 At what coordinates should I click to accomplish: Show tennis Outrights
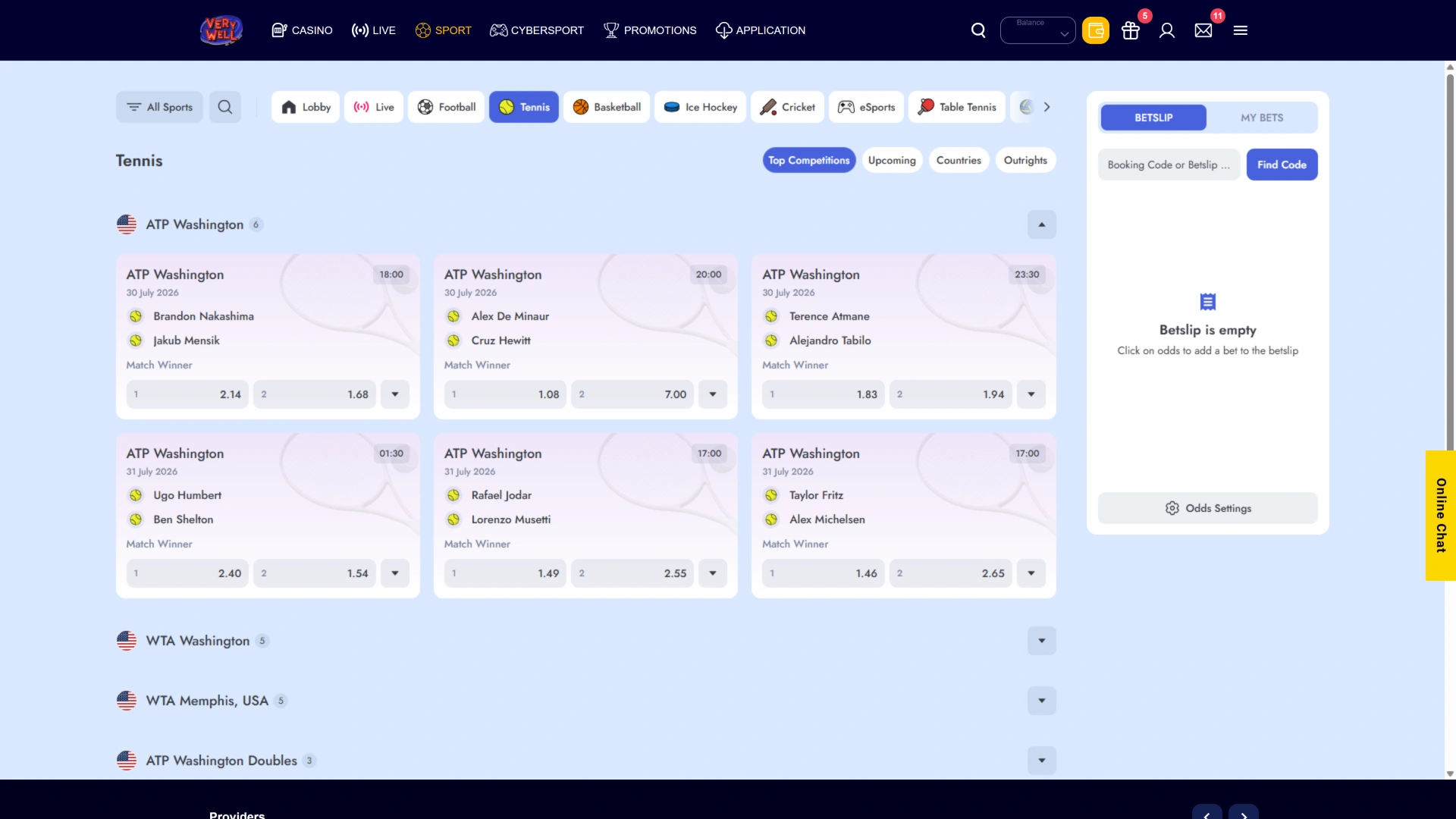coord(1025,160)
